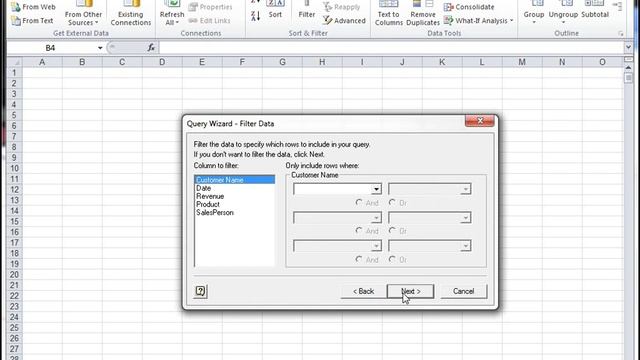Open first condition operator dropdown
This screenshot has width=640, height=360.
pyautogui.click(x=376, y=189)
